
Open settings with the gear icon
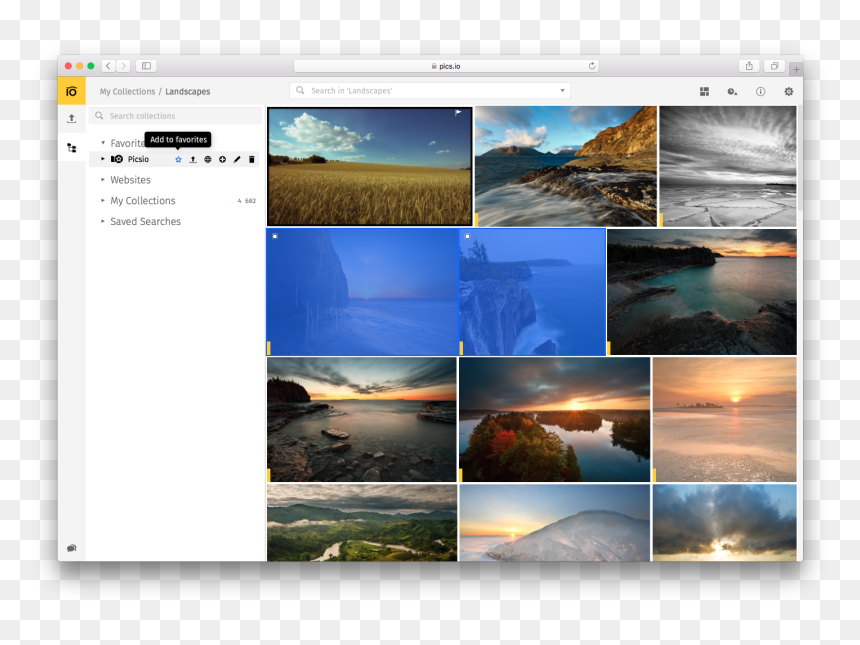(789, 92)
